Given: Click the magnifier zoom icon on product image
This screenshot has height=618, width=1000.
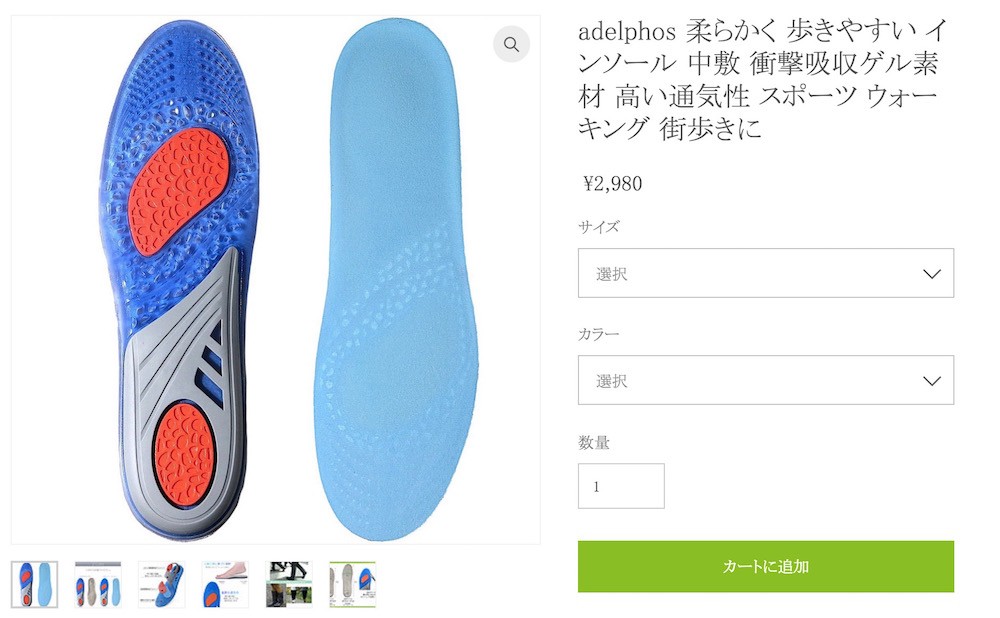Looking at the screenshot, I should click(x=511, y=44).
